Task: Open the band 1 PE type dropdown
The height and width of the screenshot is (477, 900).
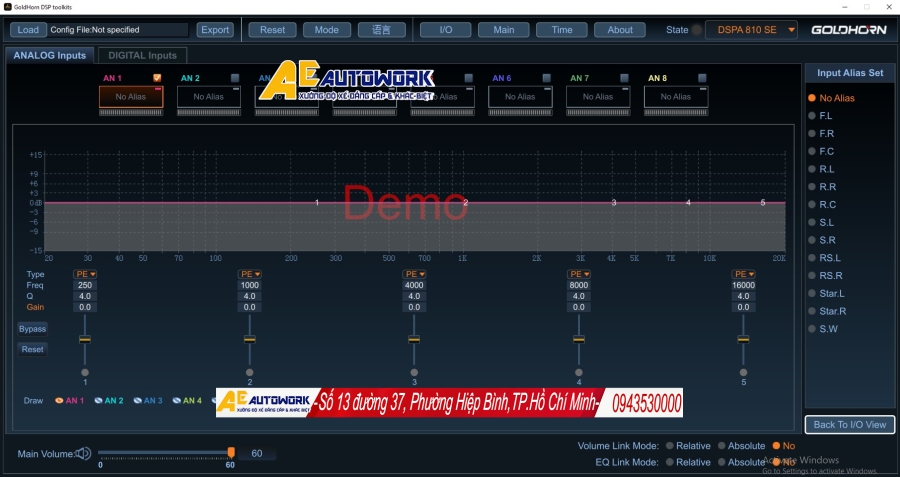Action: tap(85, 274)
